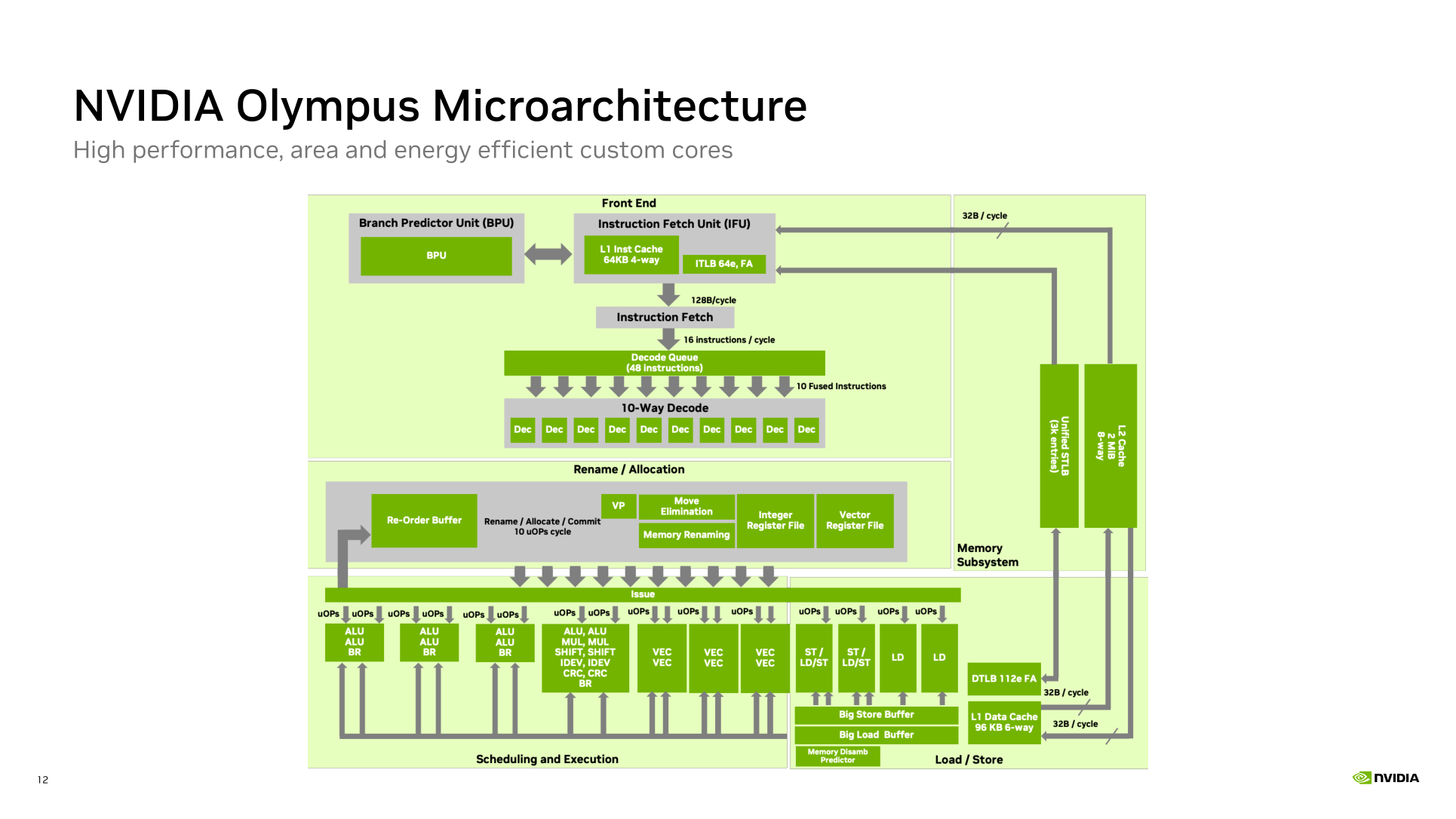The height and width of the screenshot is (819, 1456).
Task: Click the arrow labeled 16 instructions / cycle
Action: [668, 339]
